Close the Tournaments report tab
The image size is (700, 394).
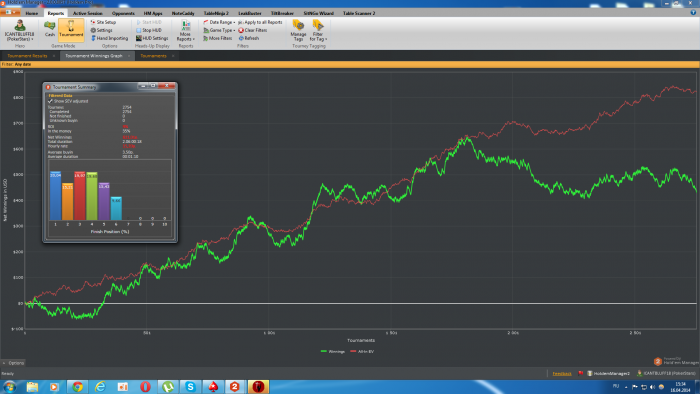[x=173, y=56]
